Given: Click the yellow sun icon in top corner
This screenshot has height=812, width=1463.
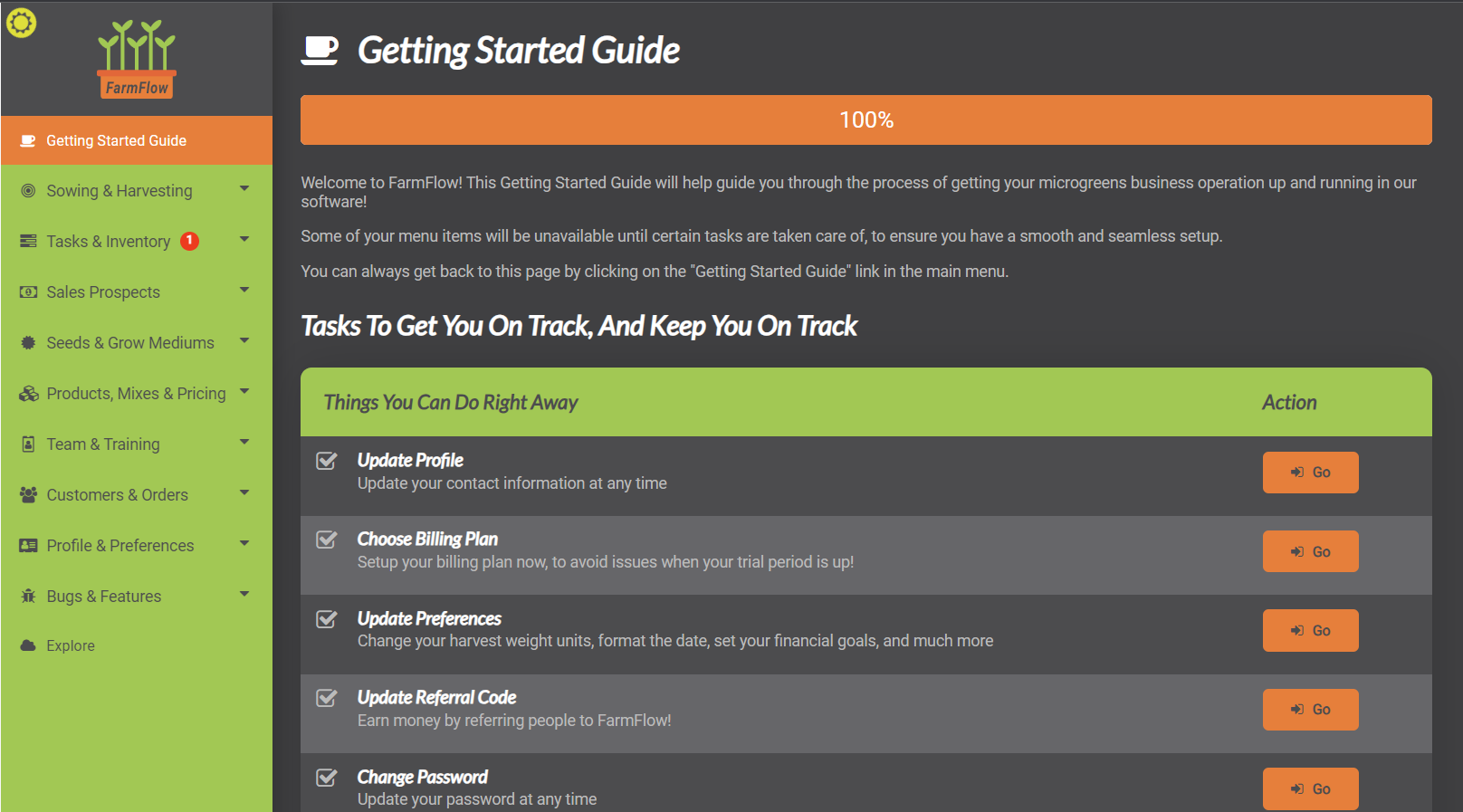Looking at the screenshot, I should [21, 23].
